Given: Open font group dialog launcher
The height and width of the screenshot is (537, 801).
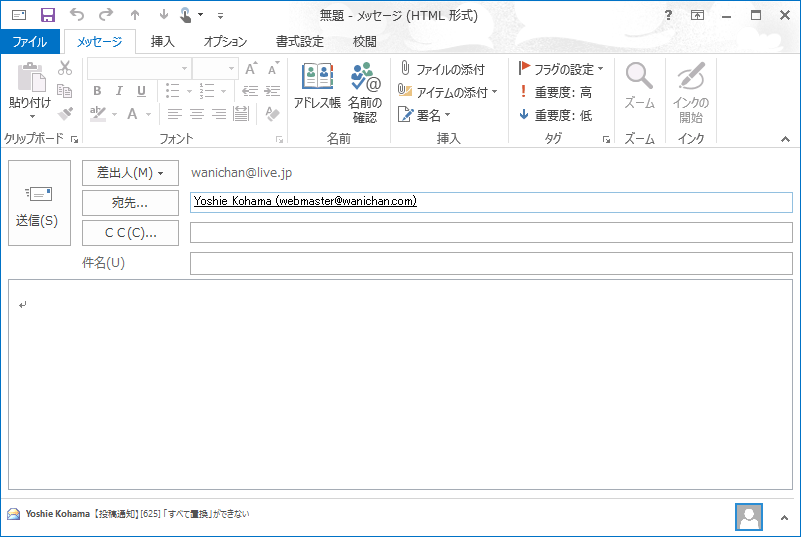Looking at the screenshot, I should click(279, 139).
